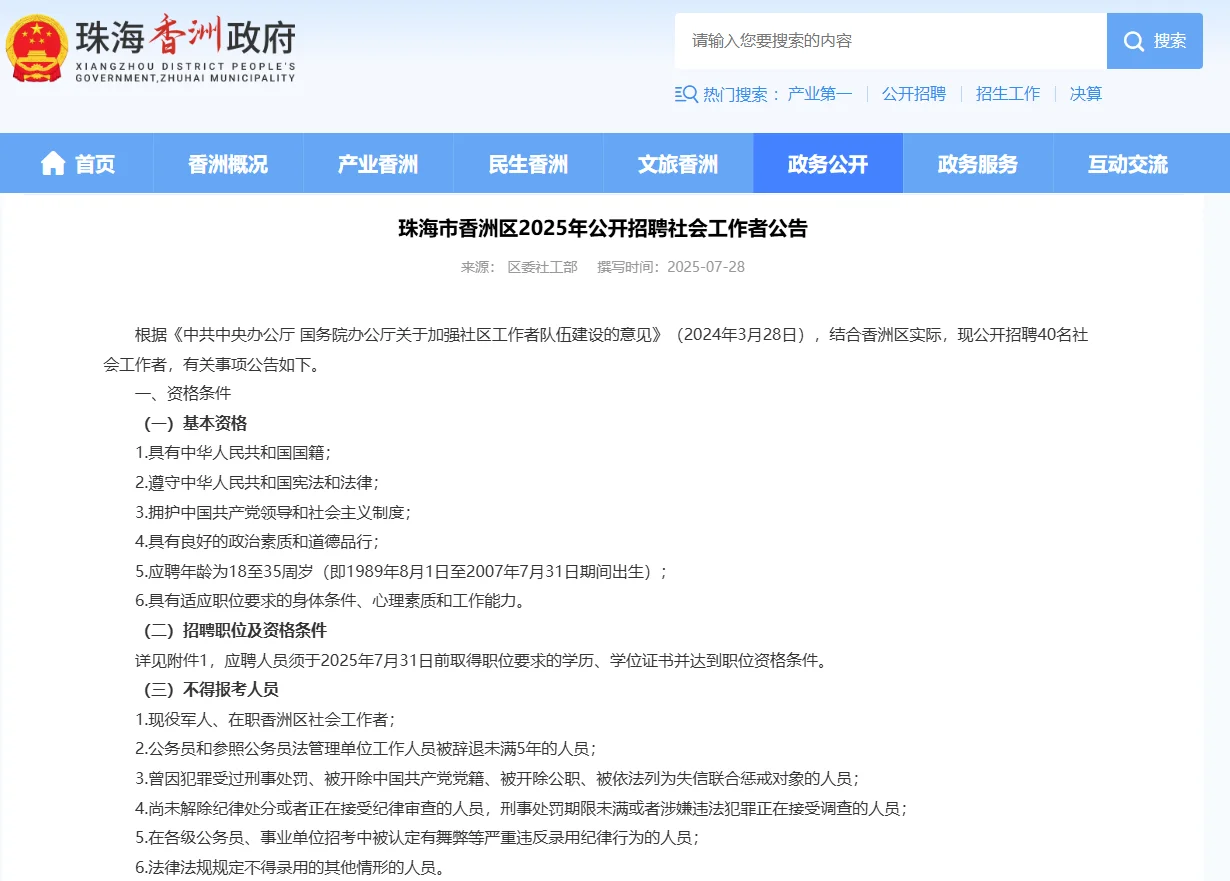Click the line starting 详见附件1

483,661
